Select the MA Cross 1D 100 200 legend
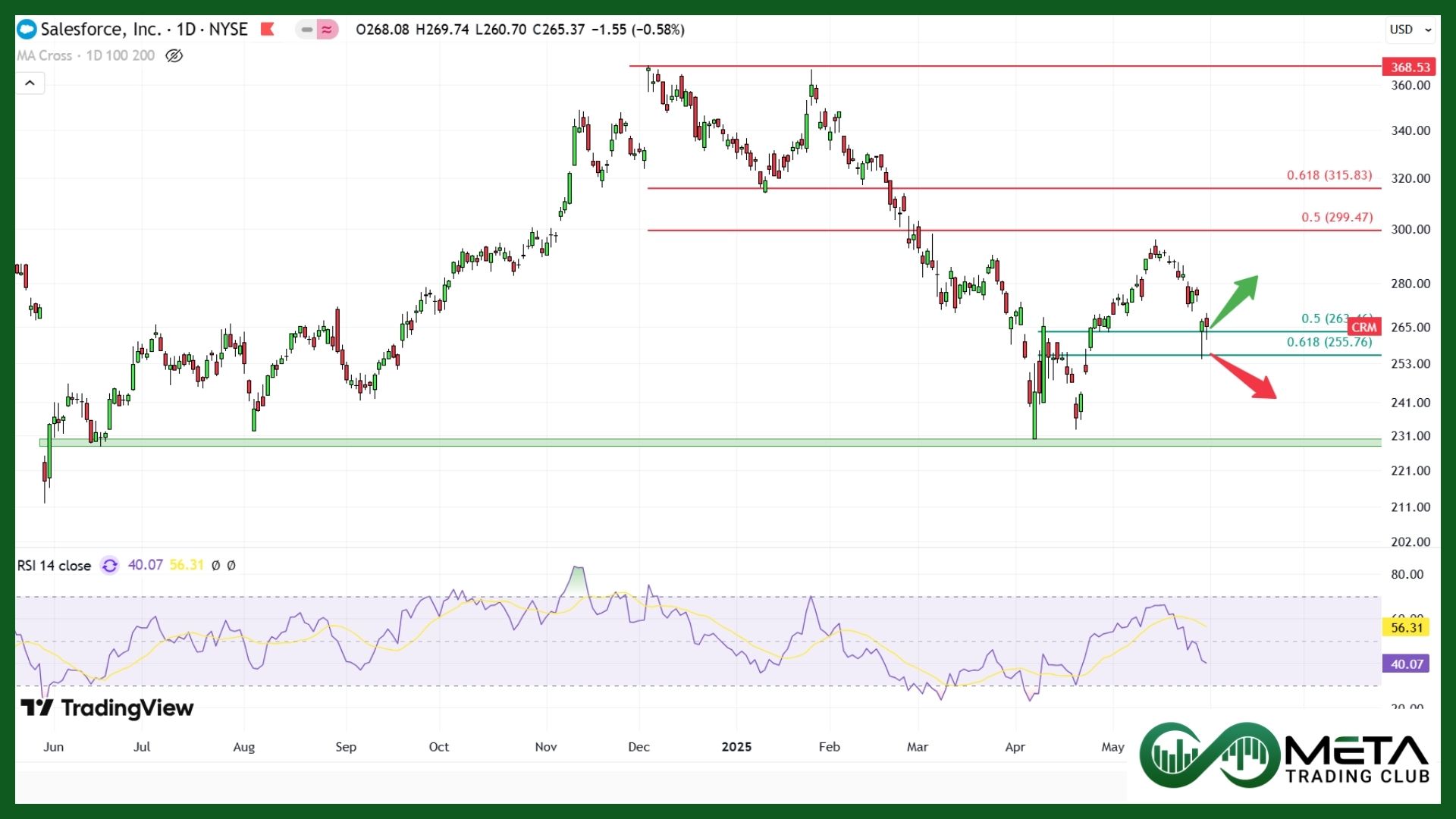 pos(86,55)
